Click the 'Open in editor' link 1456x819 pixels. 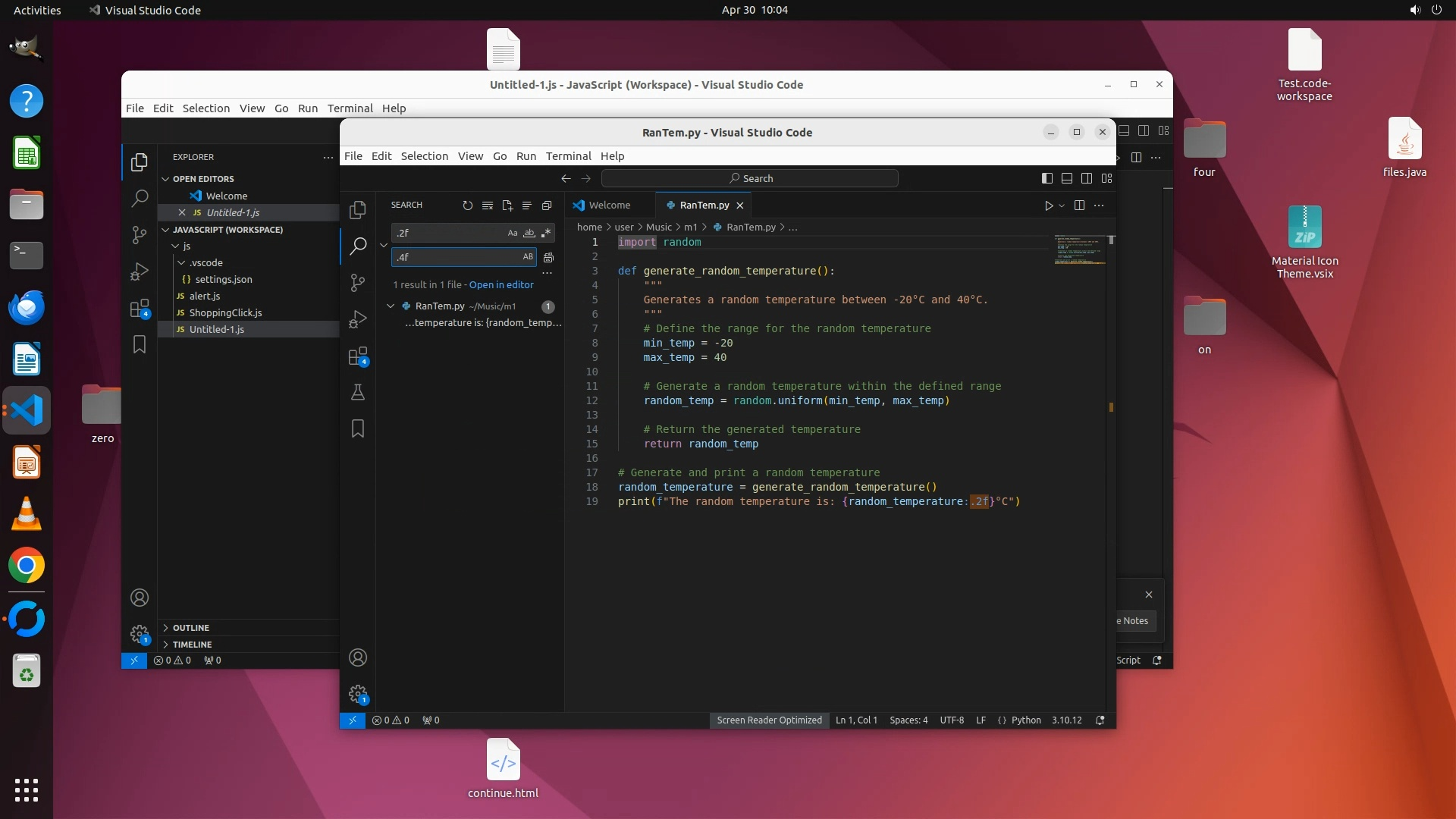[x=501, y=285]
